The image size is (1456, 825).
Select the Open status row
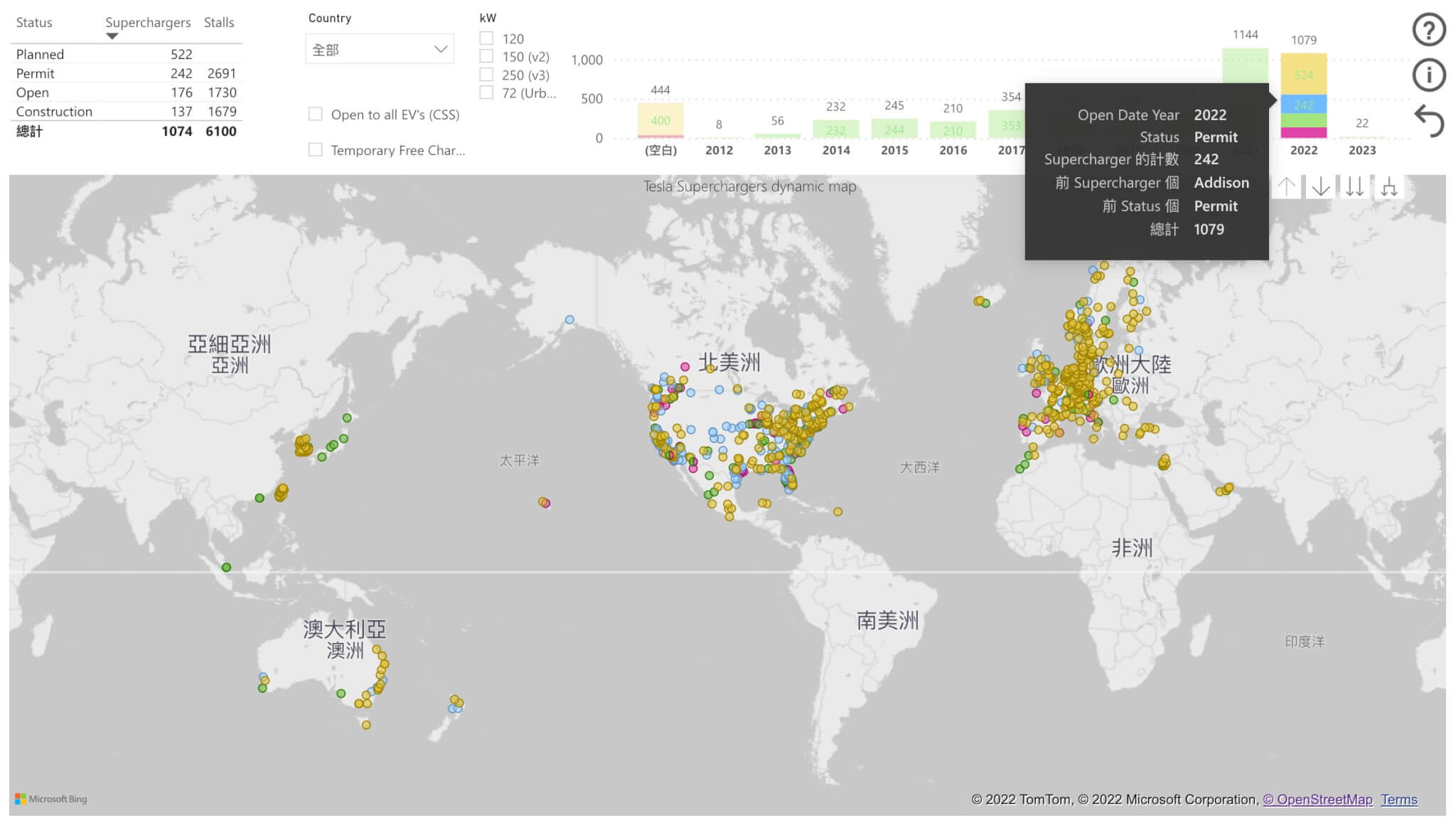126,92
